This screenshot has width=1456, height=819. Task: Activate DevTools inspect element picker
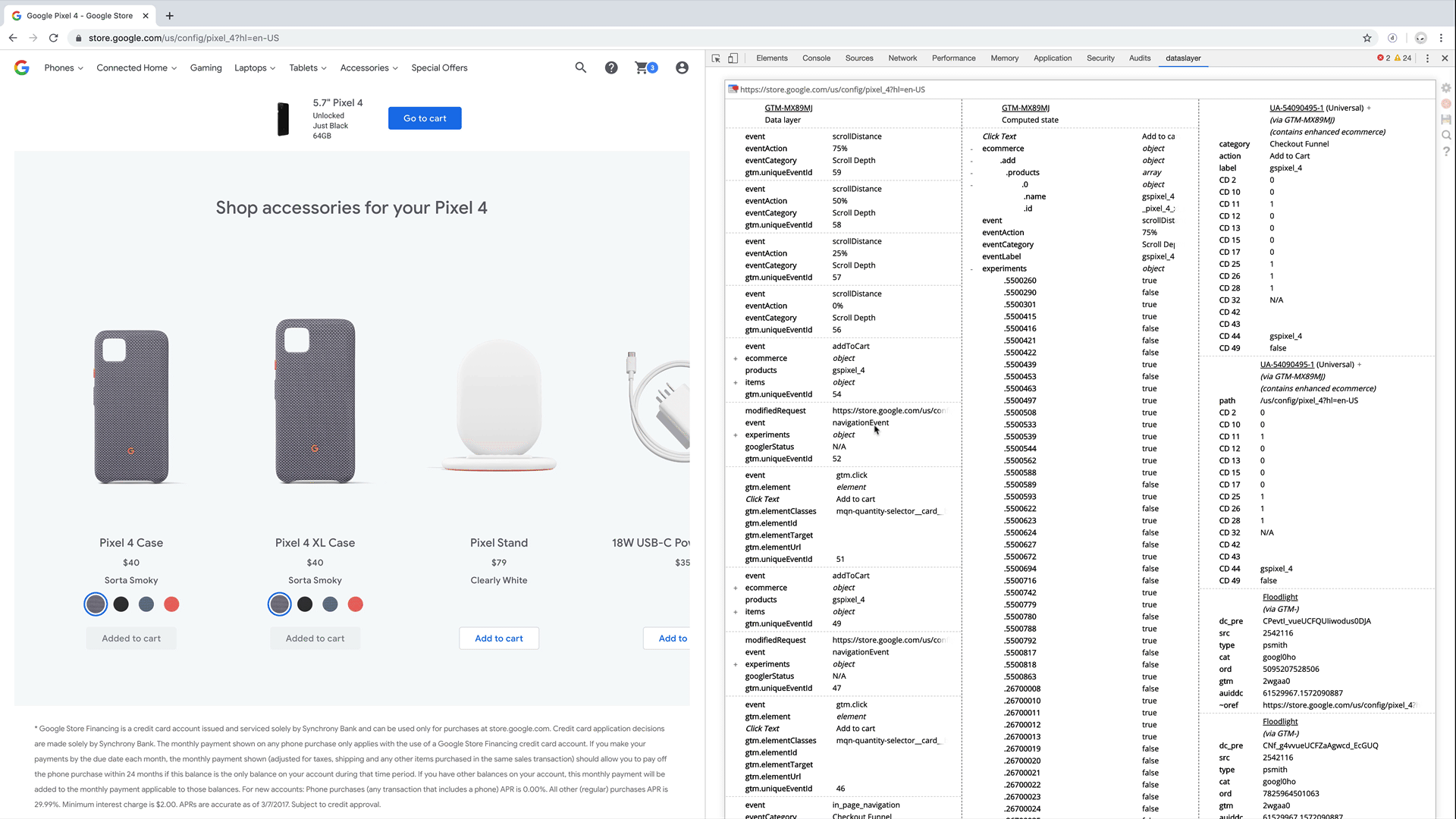tap(716, 58)
